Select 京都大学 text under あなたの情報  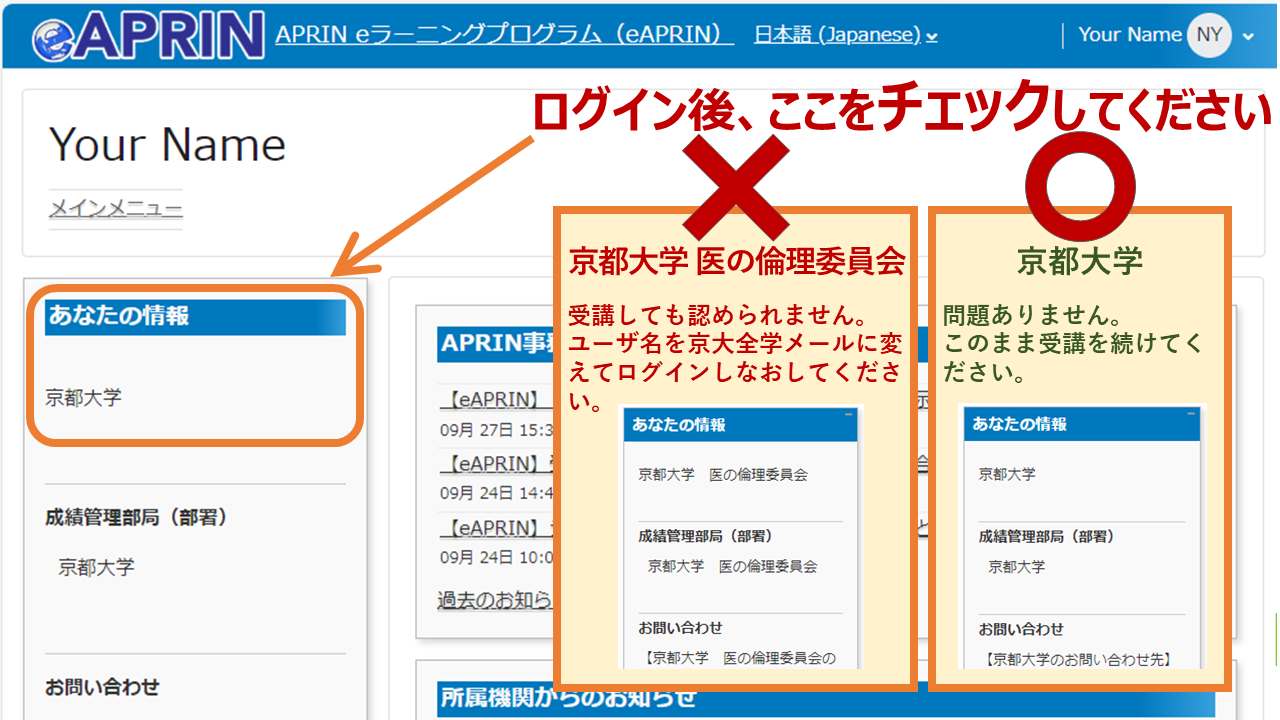point(83,397)
